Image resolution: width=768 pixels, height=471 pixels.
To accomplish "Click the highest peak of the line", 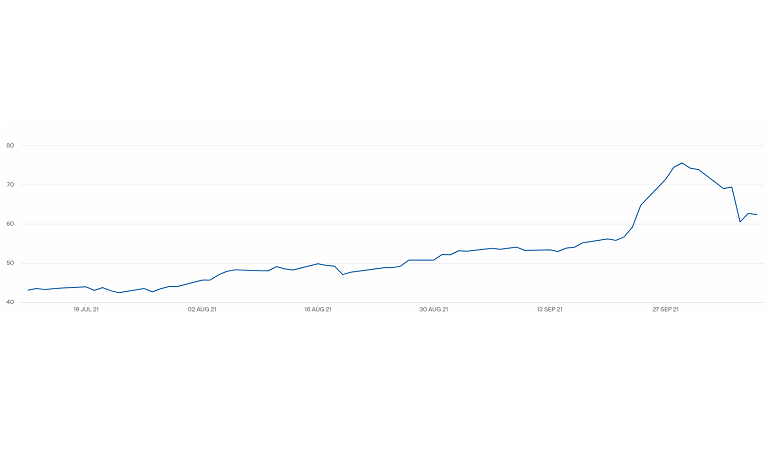I will click(682, 163).
